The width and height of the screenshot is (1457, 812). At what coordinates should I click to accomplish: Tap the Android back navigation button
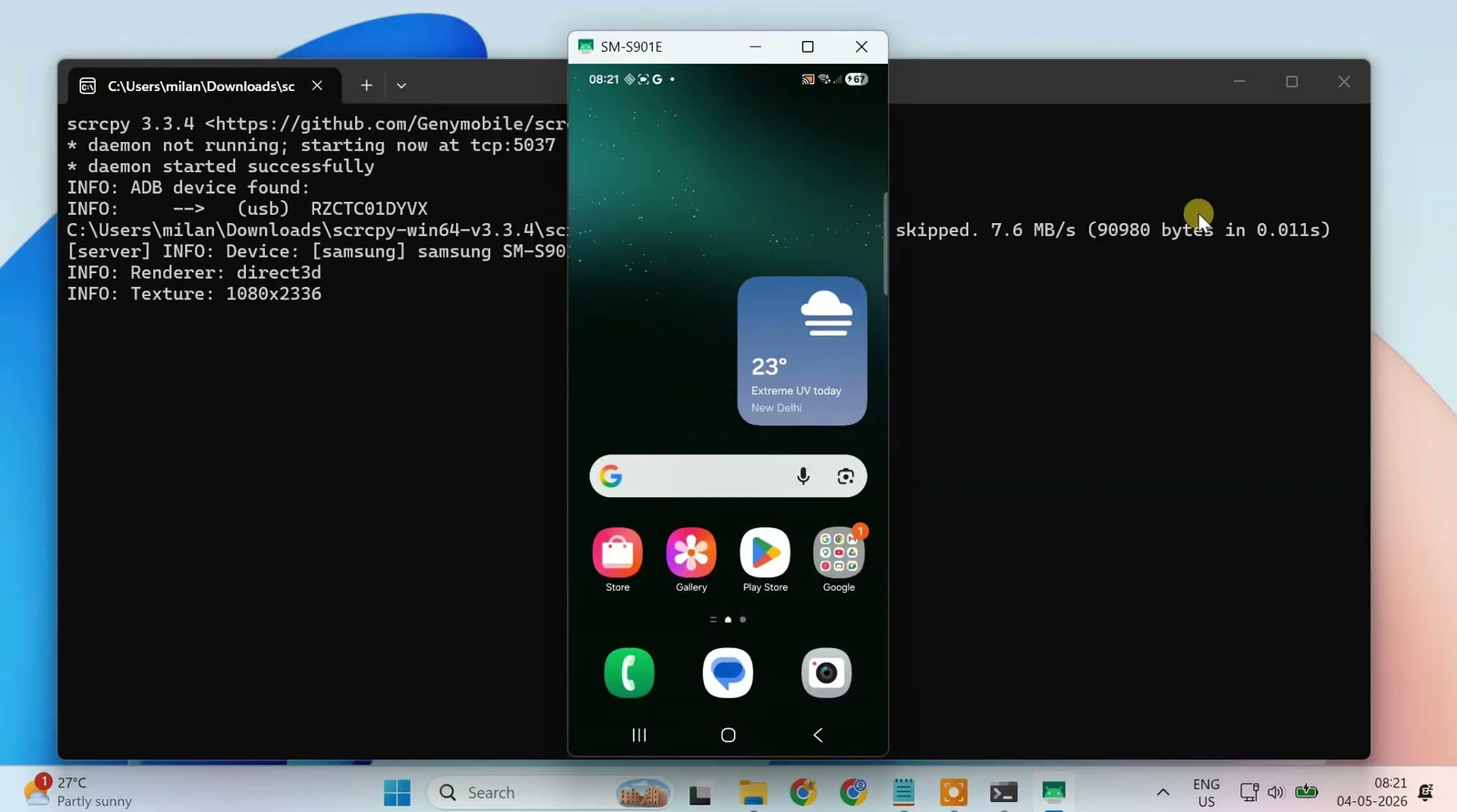[x=818, y=735]
